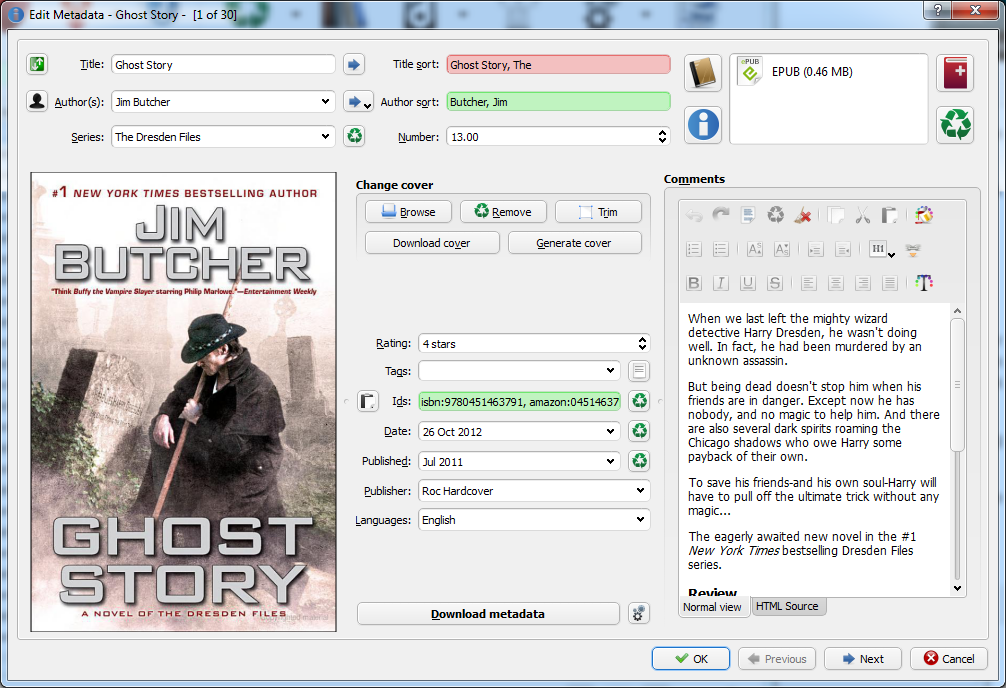Screen dimensions: 1006x688
Task: Click the Remove cover button
Action: coord(503,212)
